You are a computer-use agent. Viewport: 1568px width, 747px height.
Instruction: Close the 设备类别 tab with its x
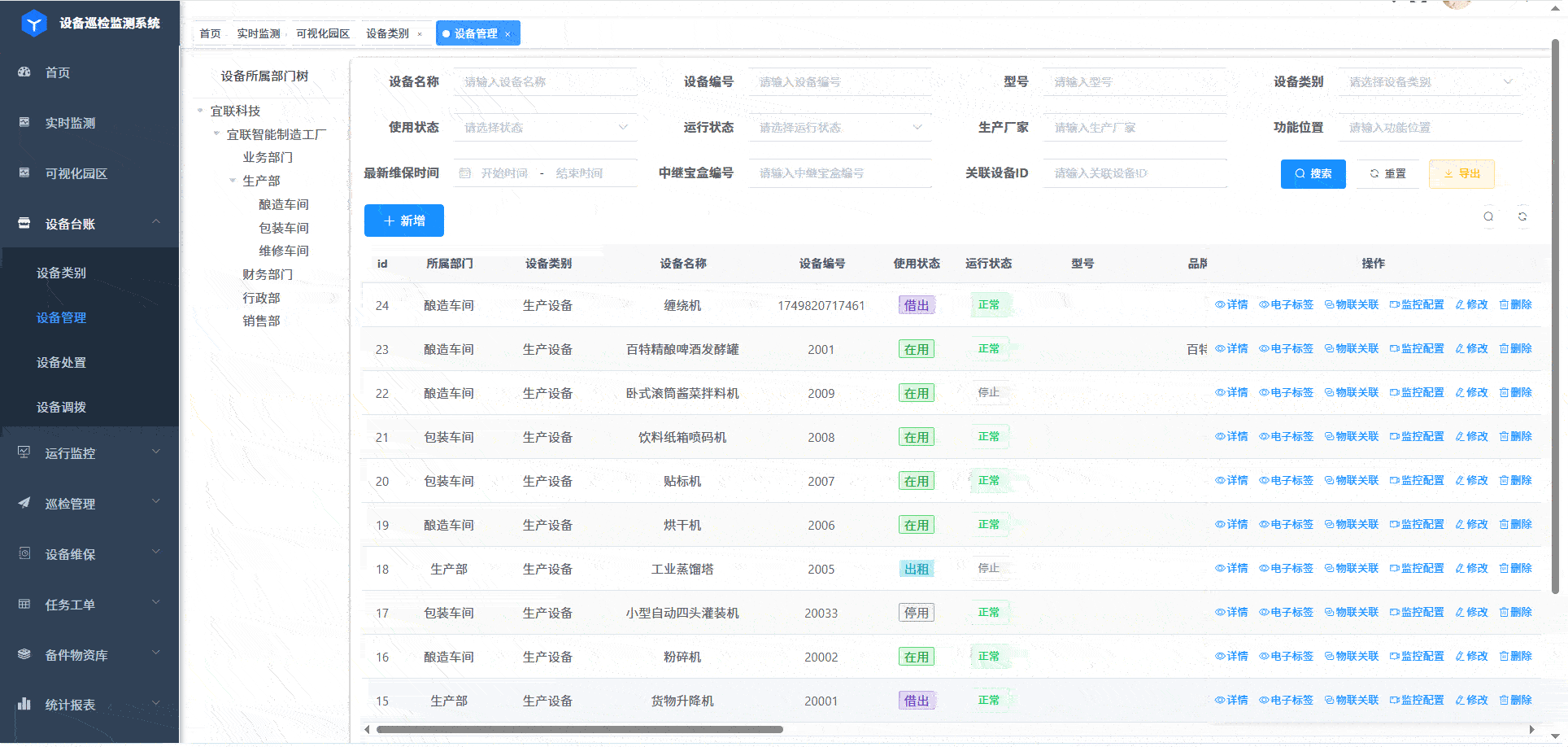tap(420, 34)
